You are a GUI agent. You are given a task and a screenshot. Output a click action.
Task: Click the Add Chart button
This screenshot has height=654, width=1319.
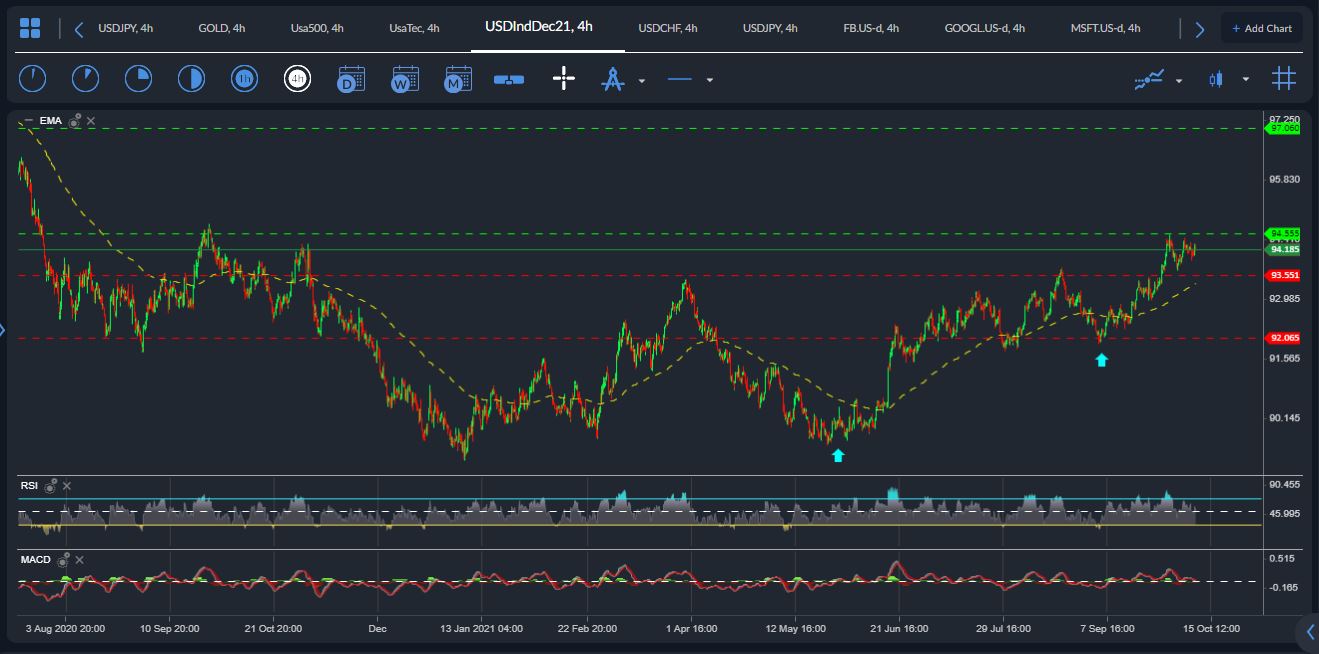click(x=1262, y=28)
